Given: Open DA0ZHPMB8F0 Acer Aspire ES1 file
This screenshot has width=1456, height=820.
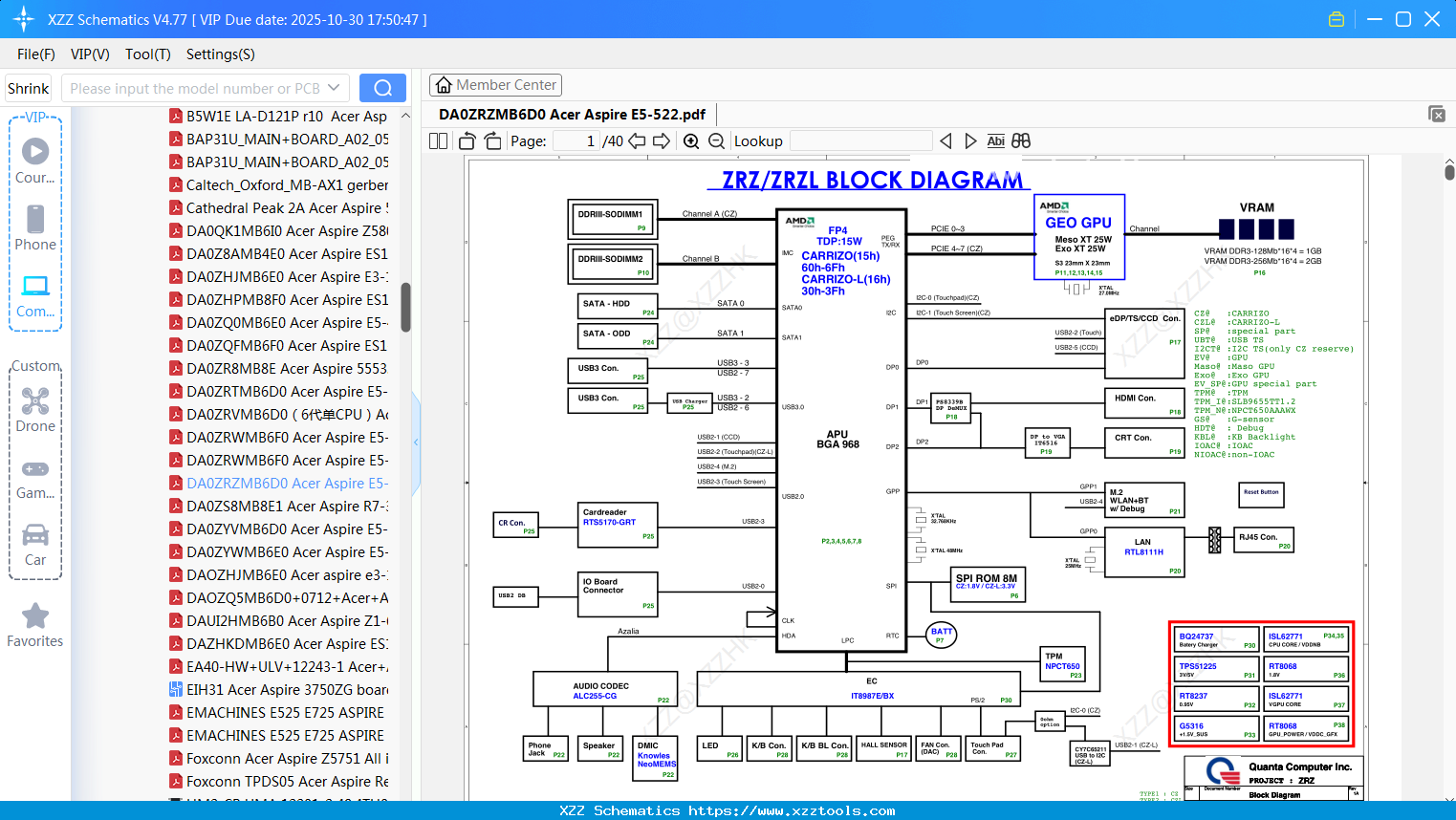Looking at the screenshot, I should click(278, 300).
